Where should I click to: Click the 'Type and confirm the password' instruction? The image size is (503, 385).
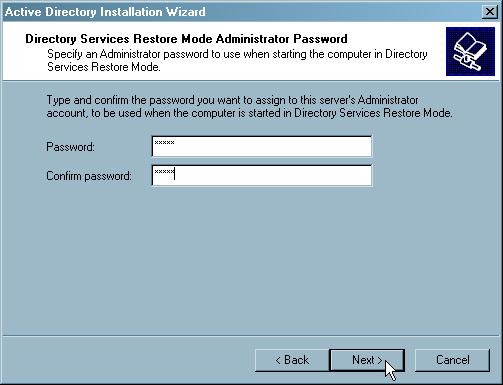coord(249,106)
